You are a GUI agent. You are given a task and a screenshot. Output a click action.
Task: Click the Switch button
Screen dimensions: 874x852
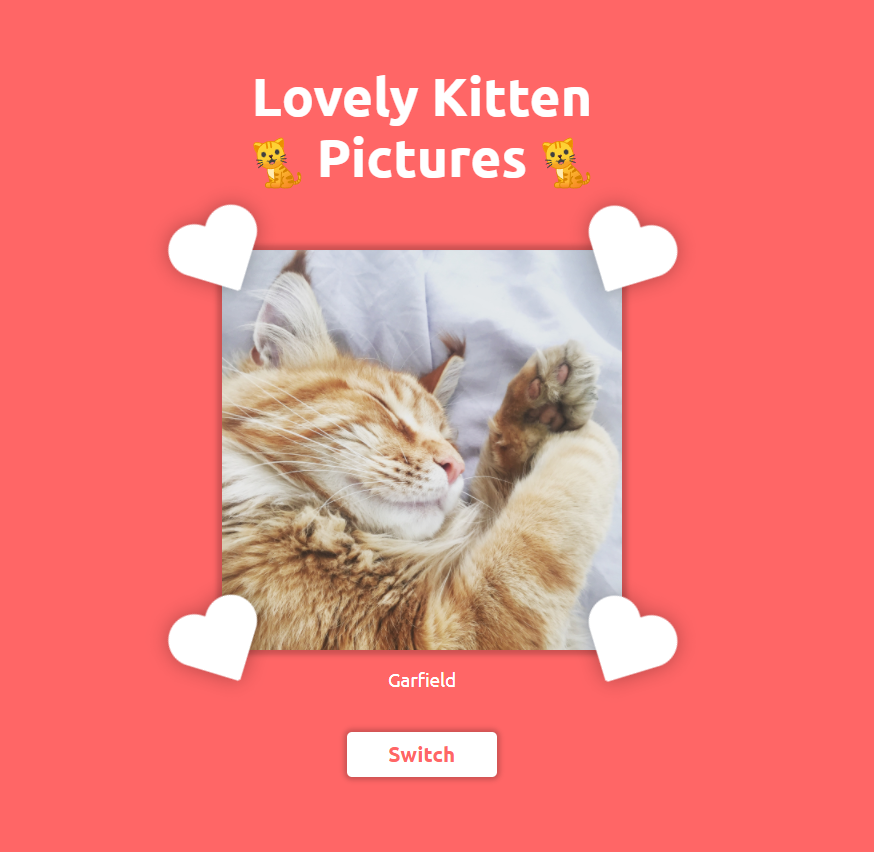[x=421, y=754]
